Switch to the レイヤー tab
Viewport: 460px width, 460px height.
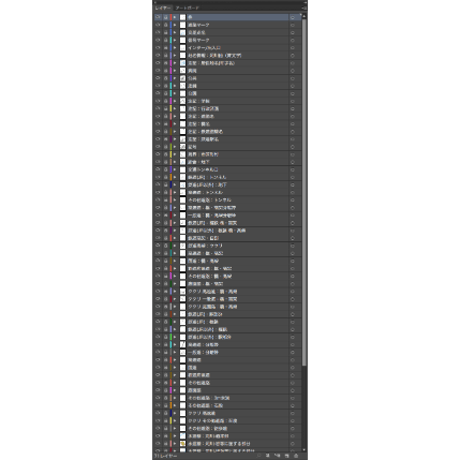(163, 8)
